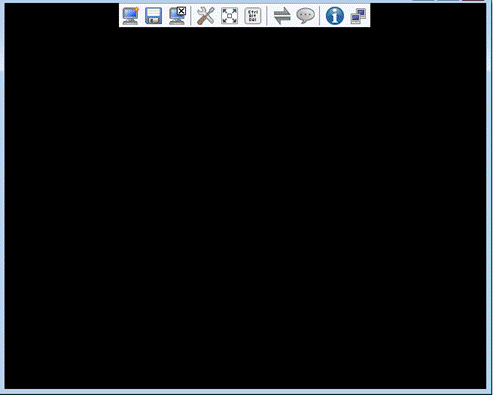This screenshot has width=493, height=395.
Task: Open file transfer (opposing arrows icon)
Action: pyautogui.click(x=282, y=16)
